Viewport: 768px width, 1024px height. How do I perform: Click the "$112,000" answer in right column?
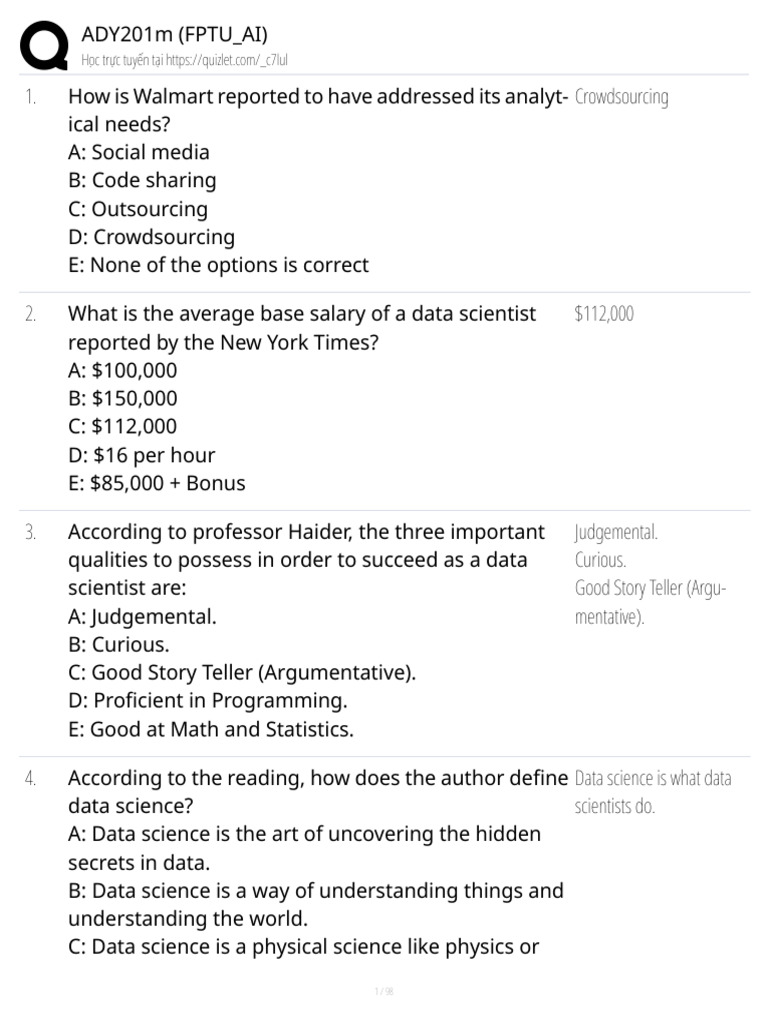tap(604, 314)
